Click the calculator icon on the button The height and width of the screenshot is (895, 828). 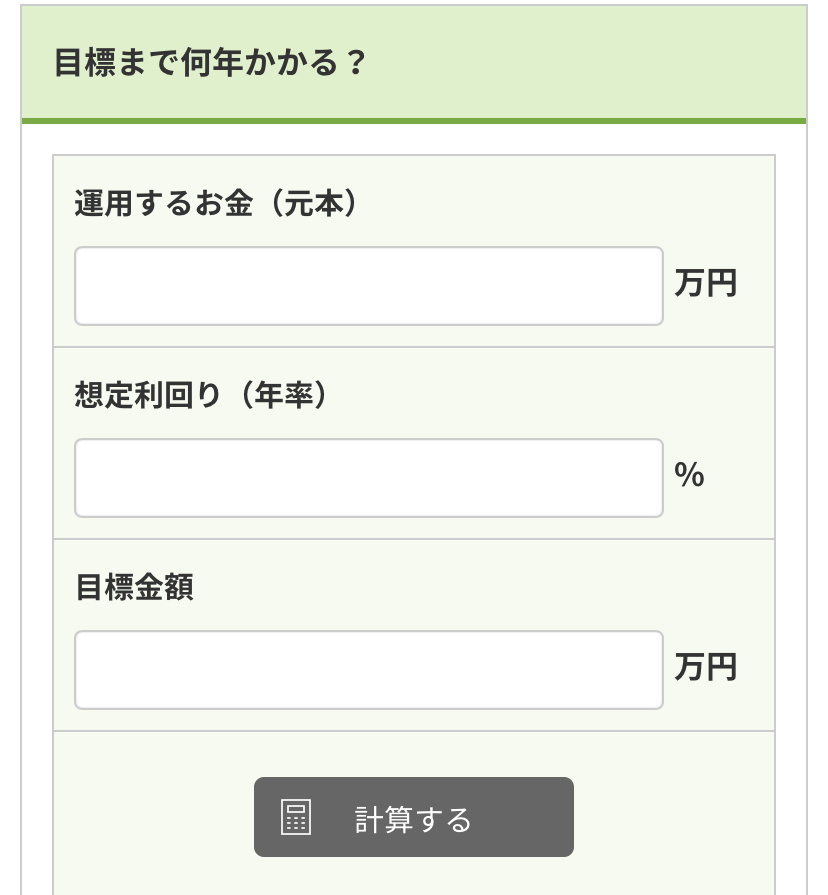(x=296, y=817)
